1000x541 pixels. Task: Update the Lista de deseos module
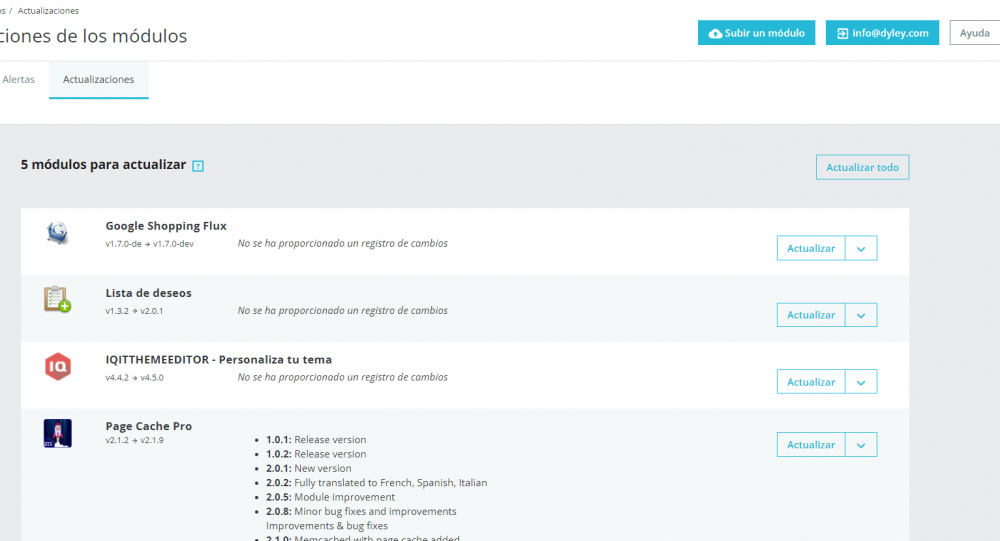coord(811,315)
